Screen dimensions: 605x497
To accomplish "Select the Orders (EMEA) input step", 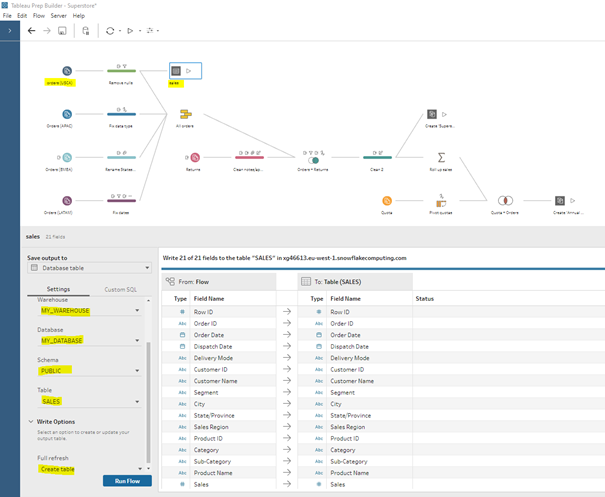I will [x=67, y=157].
